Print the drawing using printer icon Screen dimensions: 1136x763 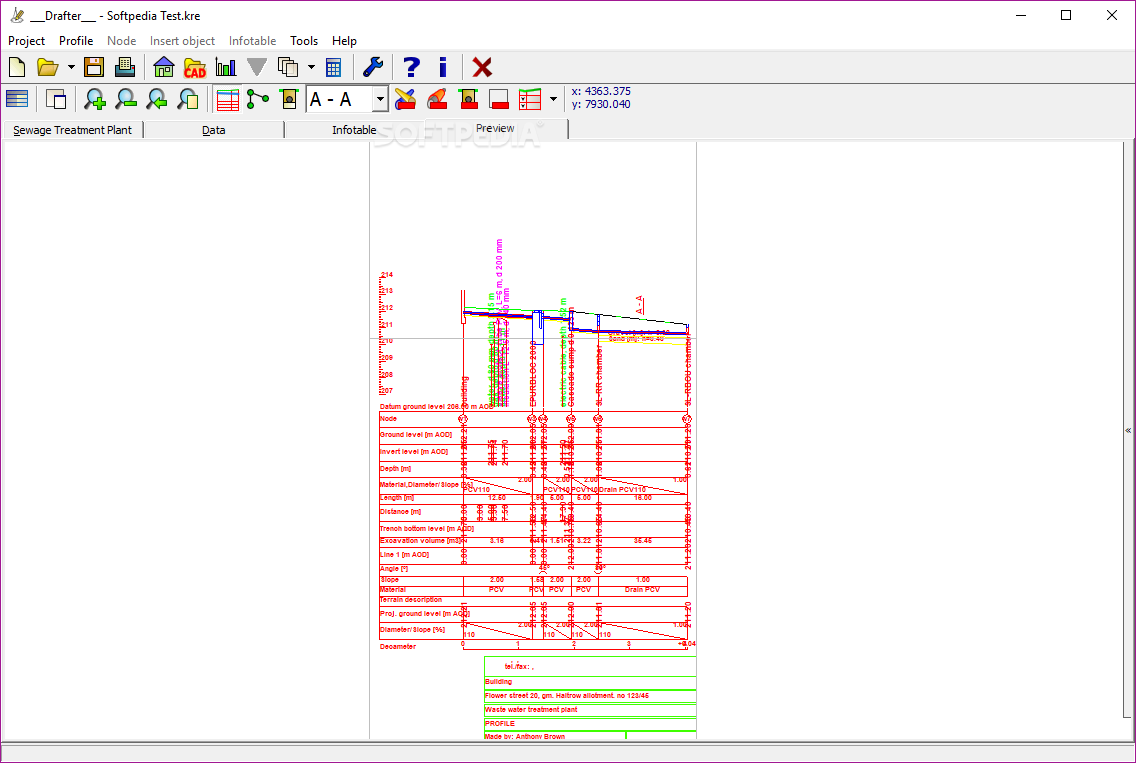pos(125,67)
